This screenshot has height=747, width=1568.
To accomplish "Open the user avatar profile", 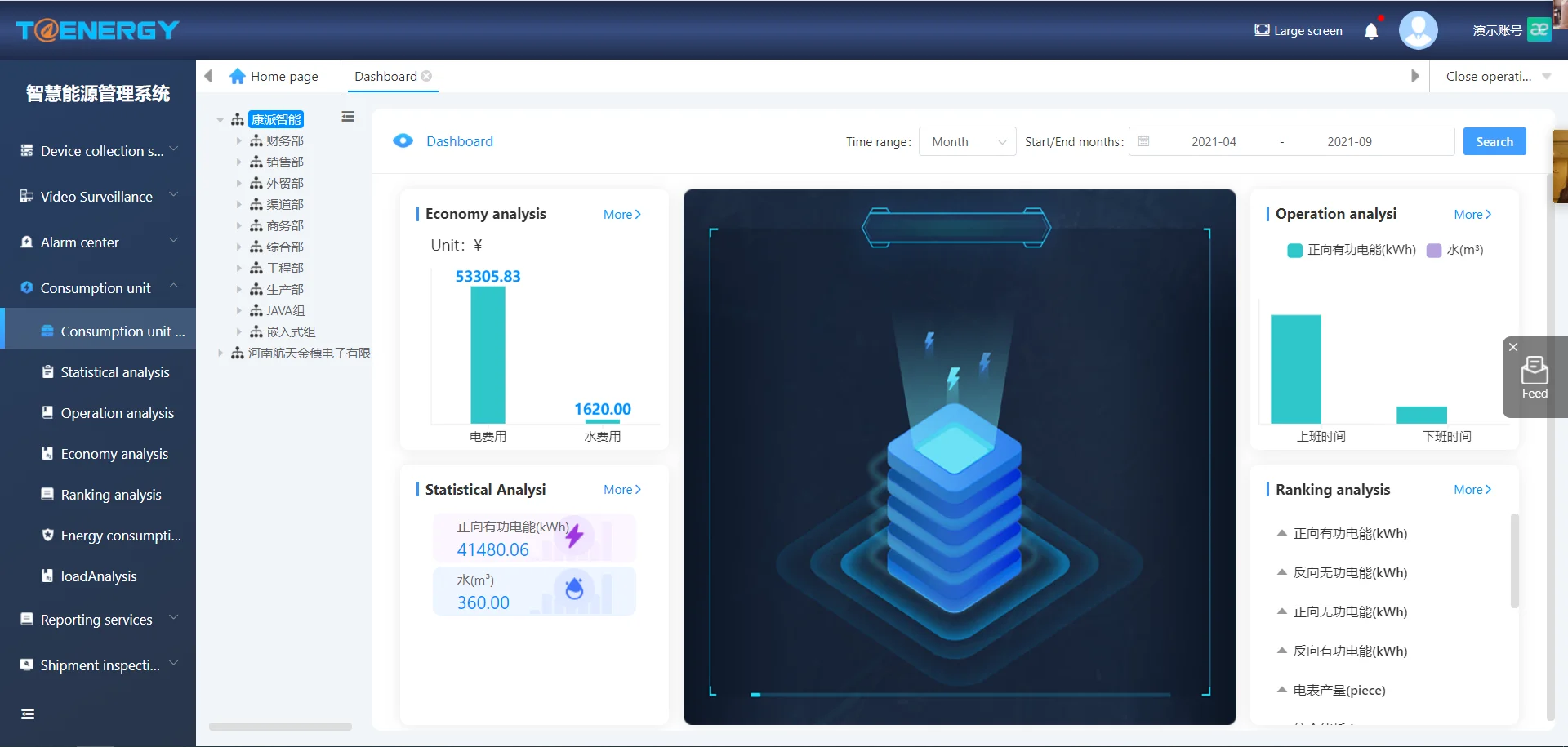I will [1418, 30].
